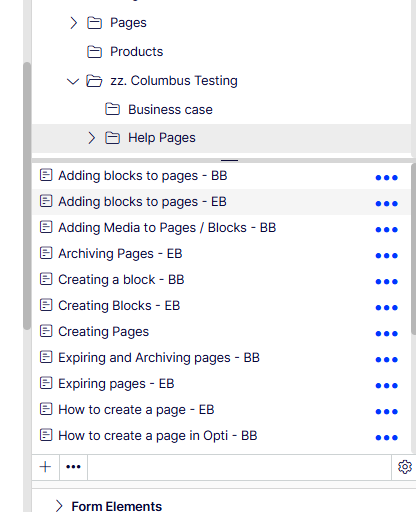
Task: Open options menu for Archiving Pages - EB
Action: pyautogui.click(x=387, y=256)
